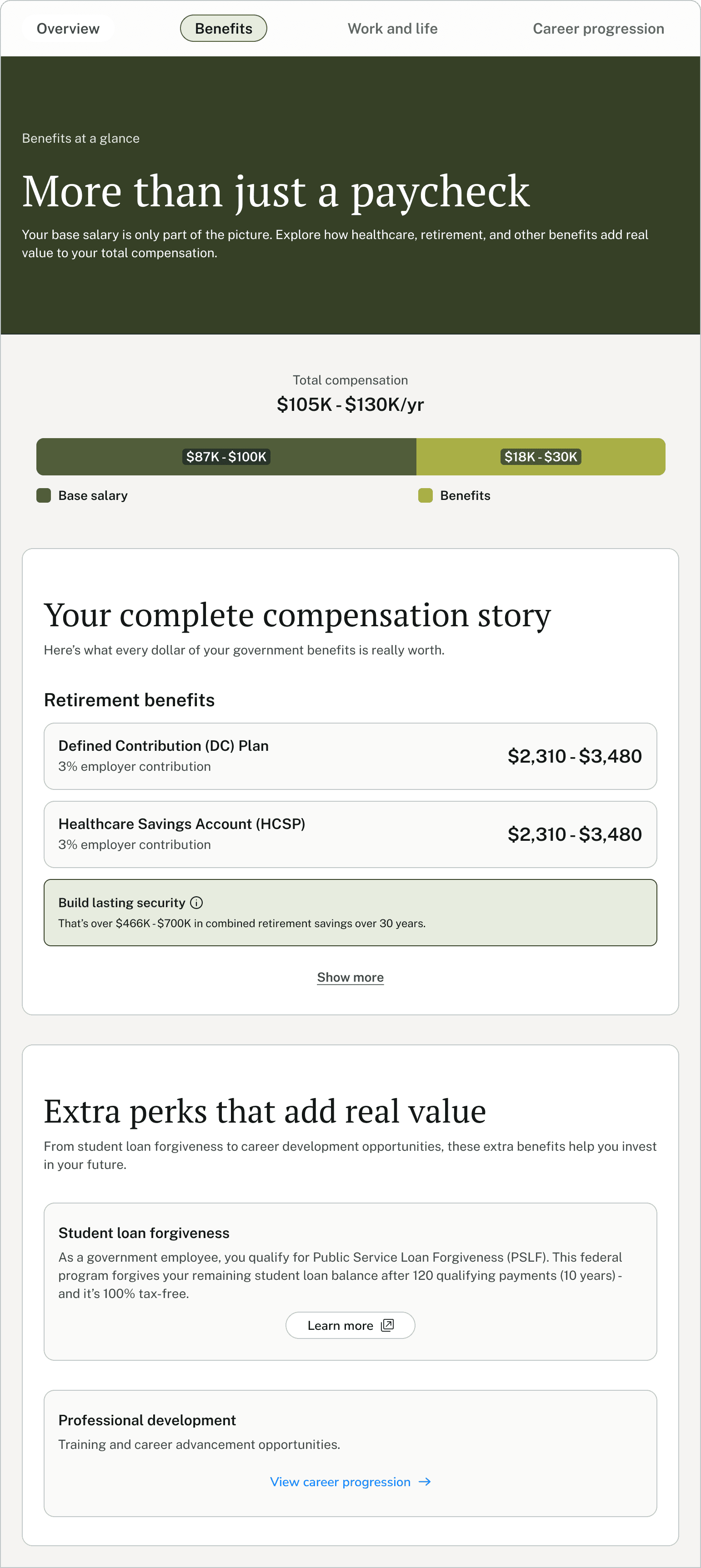Expand retirement benefits with Show more

click(350, 978)
